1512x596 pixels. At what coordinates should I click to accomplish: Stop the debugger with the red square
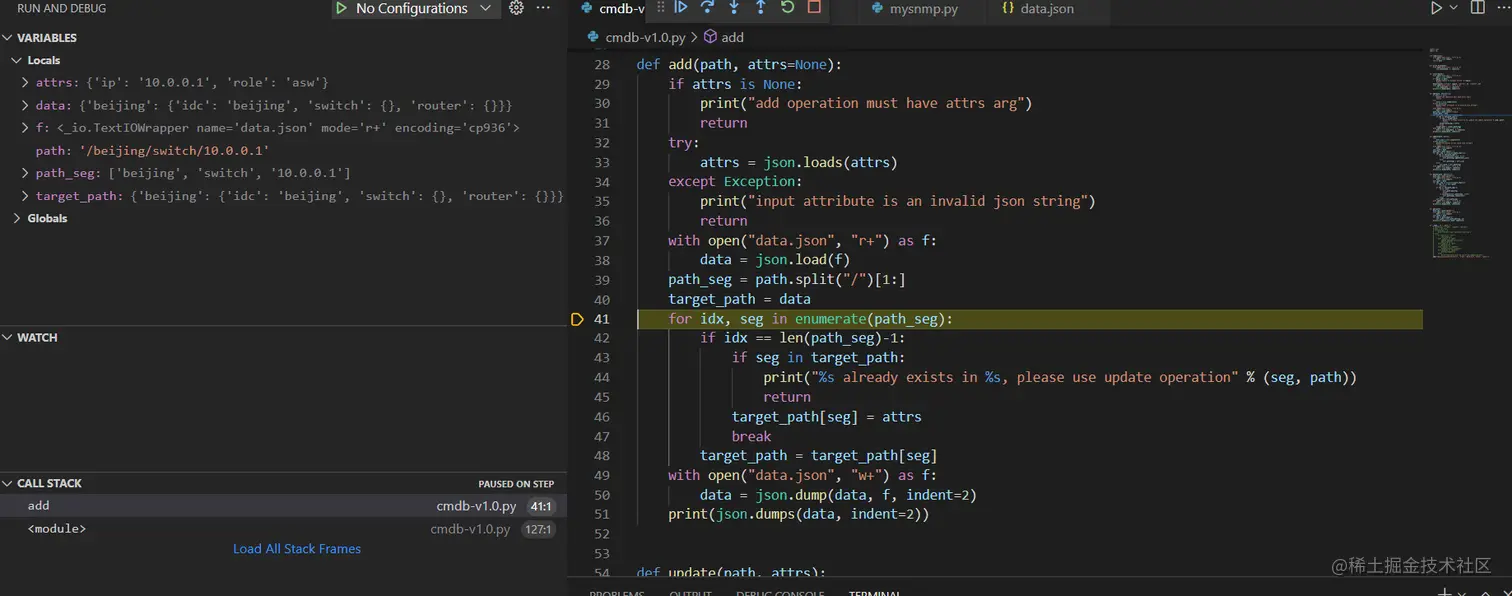pos(814,8)
